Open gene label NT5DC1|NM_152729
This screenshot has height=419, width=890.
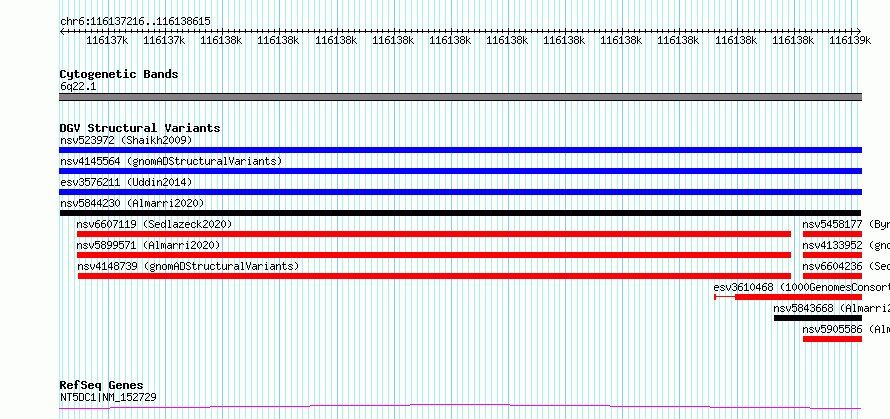(x=108, y=397)
